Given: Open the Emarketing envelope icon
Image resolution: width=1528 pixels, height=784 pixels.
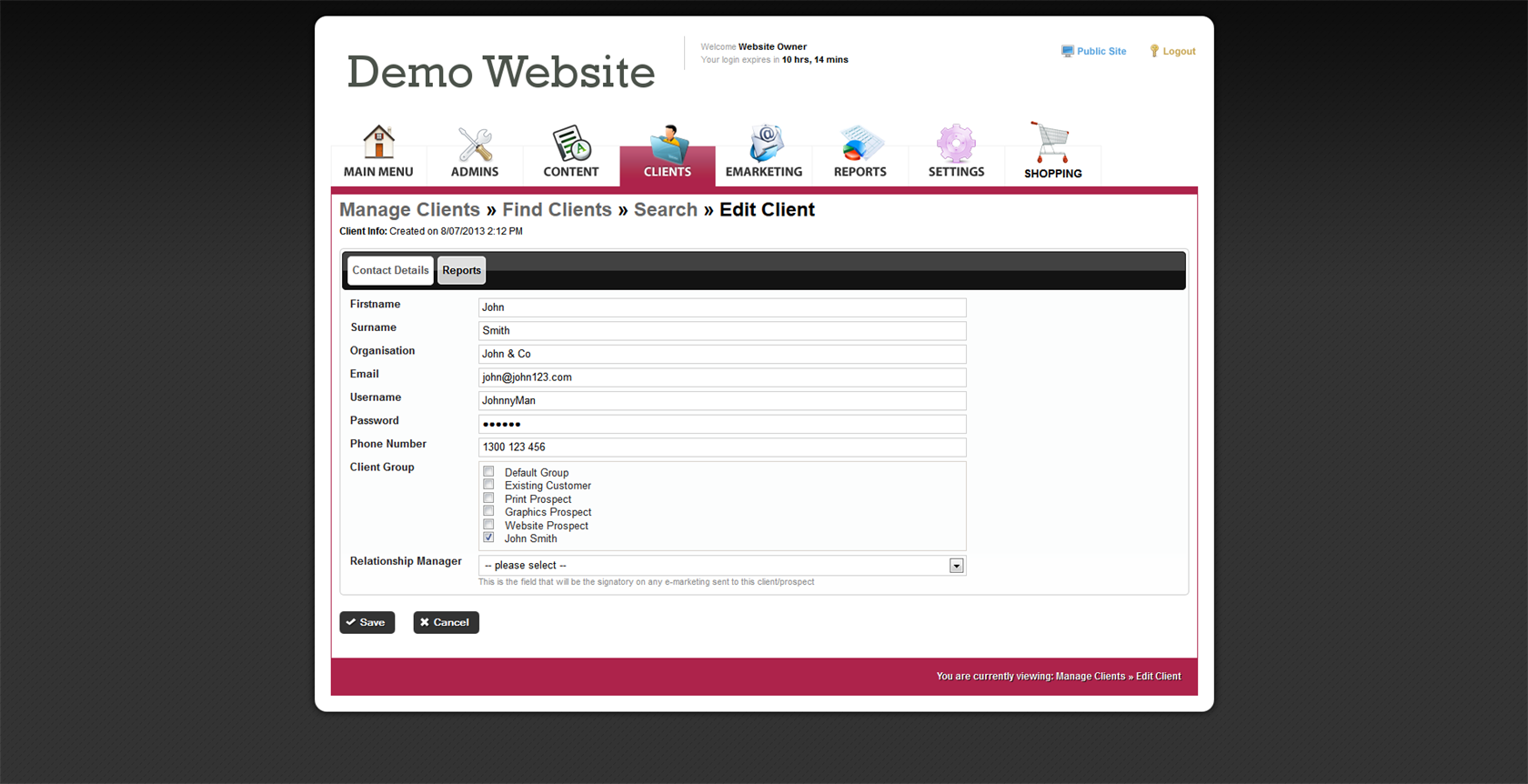Looking at the screenshot, I should click(764, 144).
